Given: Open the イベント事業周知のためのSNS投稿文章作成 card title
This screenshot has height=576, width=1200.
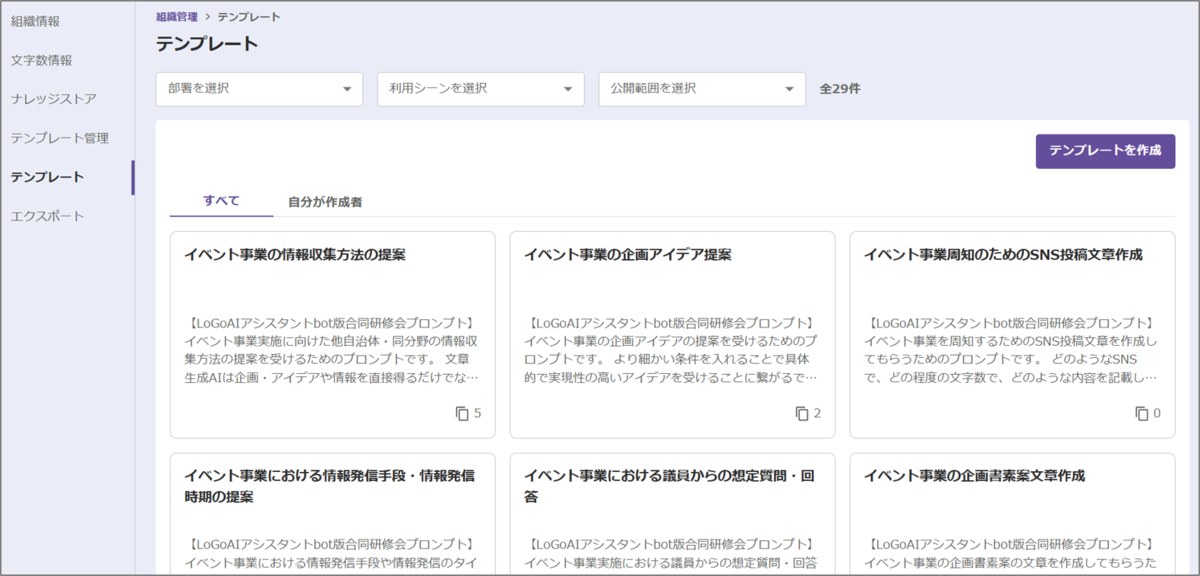Looking at the screenshot, I should pyautogui.click(x=1003, y=255).
